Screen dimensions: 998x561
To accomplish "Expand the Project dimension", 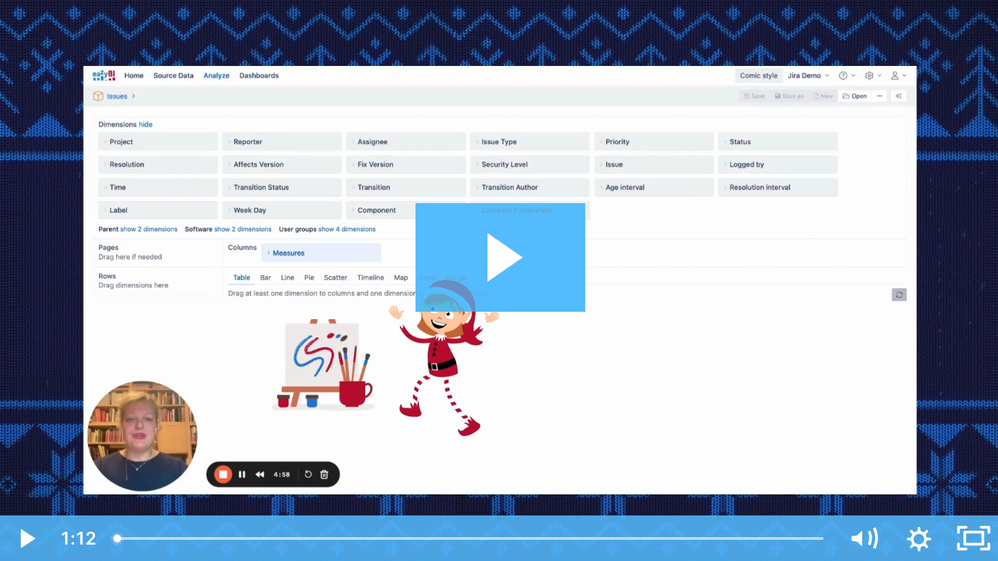I will (x=158, y=141).
